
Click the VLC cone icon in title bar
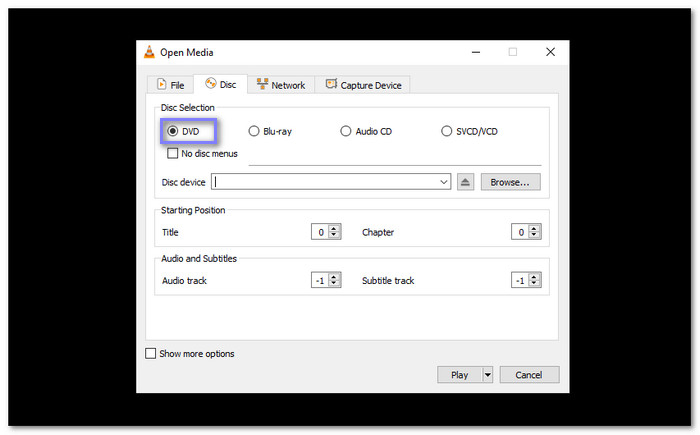149,52
